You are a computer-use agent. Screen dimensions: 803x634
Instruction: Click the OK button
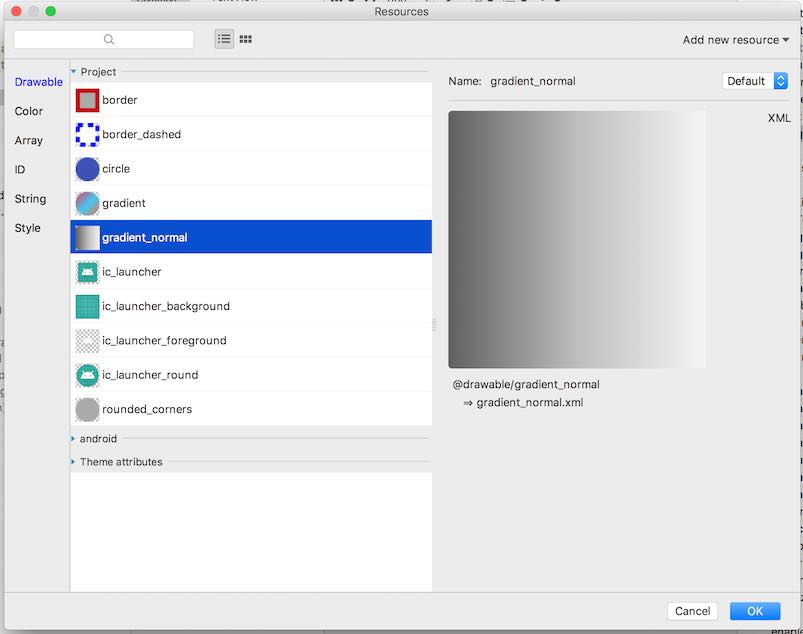pyautogui.click(x=755, y=611)
